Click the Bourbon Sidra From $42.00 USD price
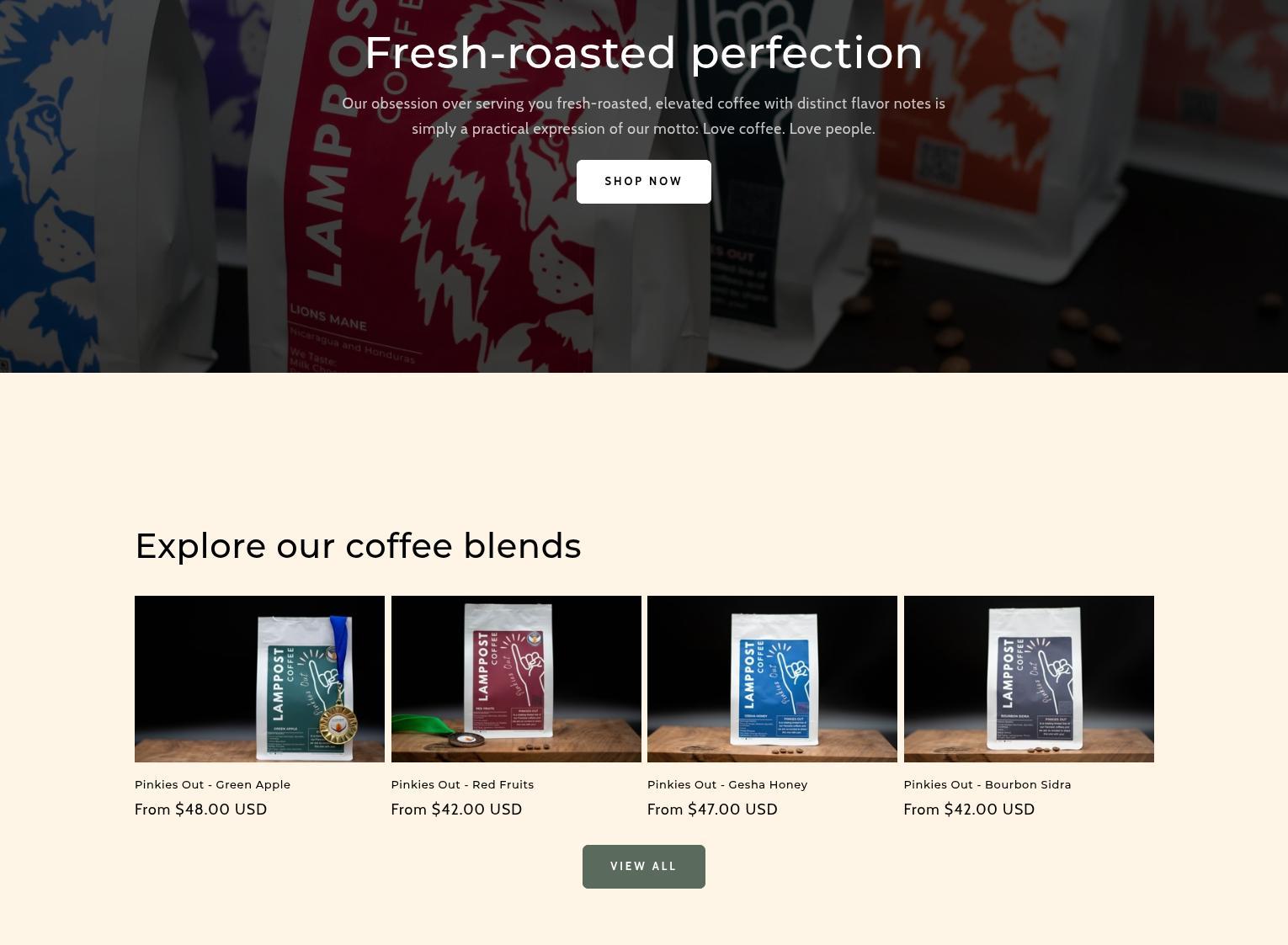 coord(969,810)
